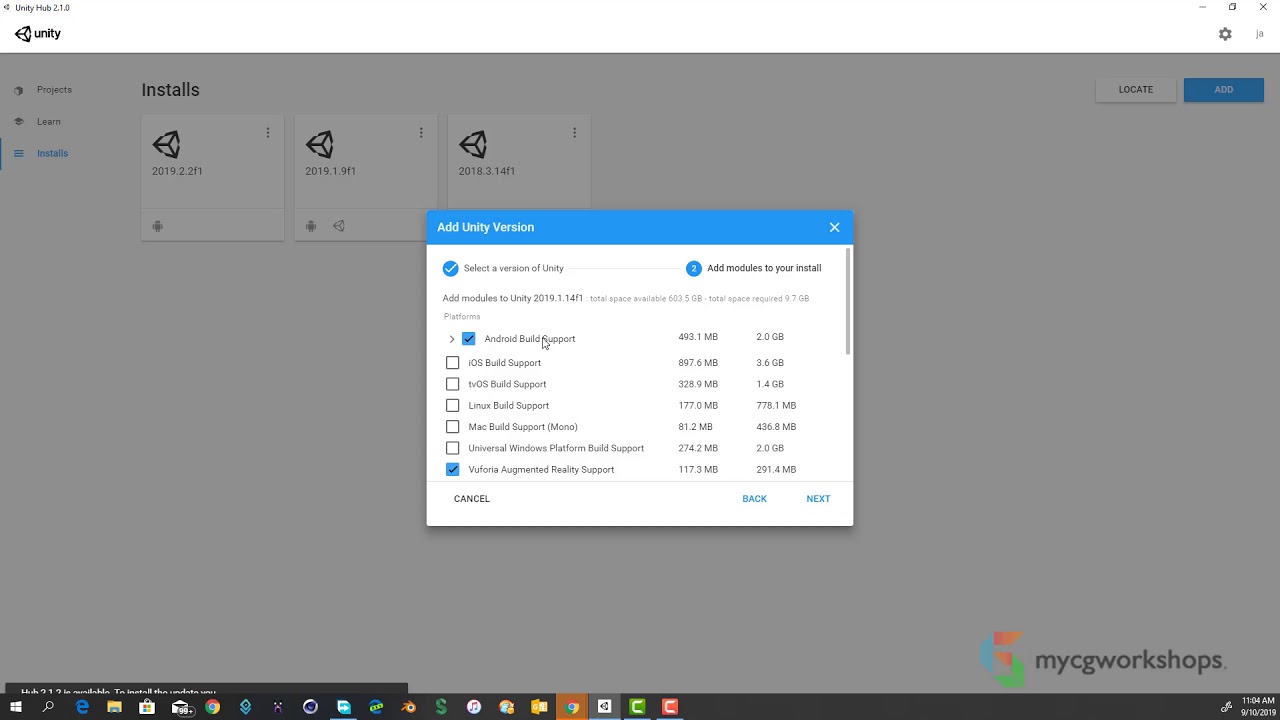This screenshot has width=1280, height=720.
Task: Click the Installs list icon
Action: (x=18, y=154)
